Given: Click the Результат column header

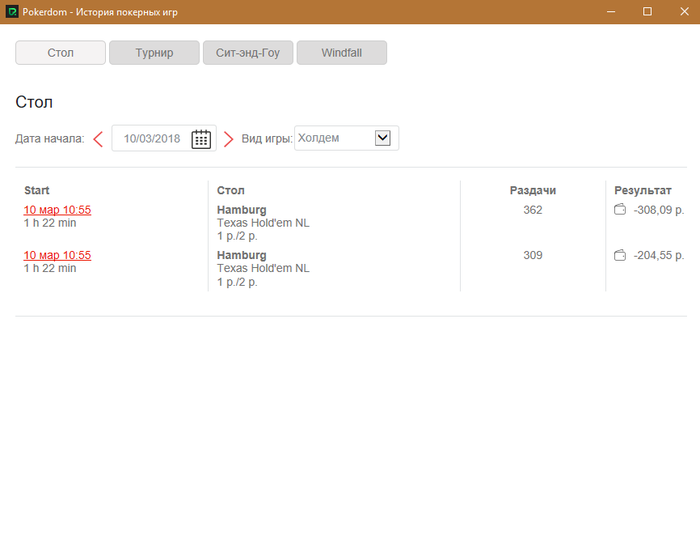Looking at the screenshot, I should point(643,191).
